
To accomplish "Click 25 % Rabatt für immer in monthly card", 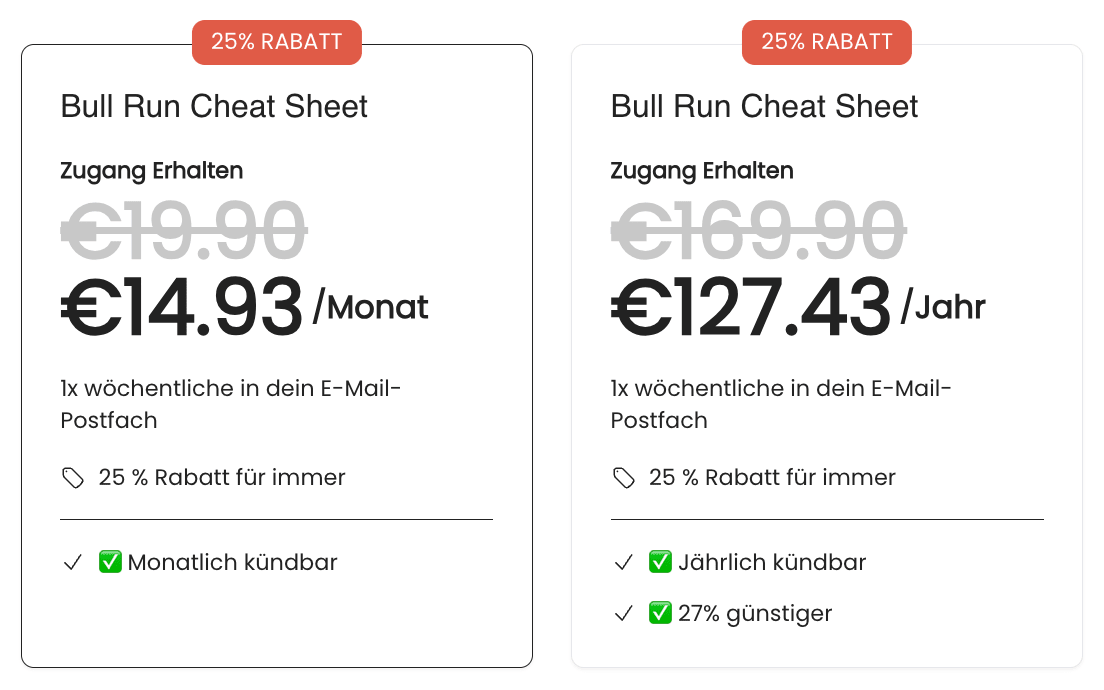I will 222,477.
